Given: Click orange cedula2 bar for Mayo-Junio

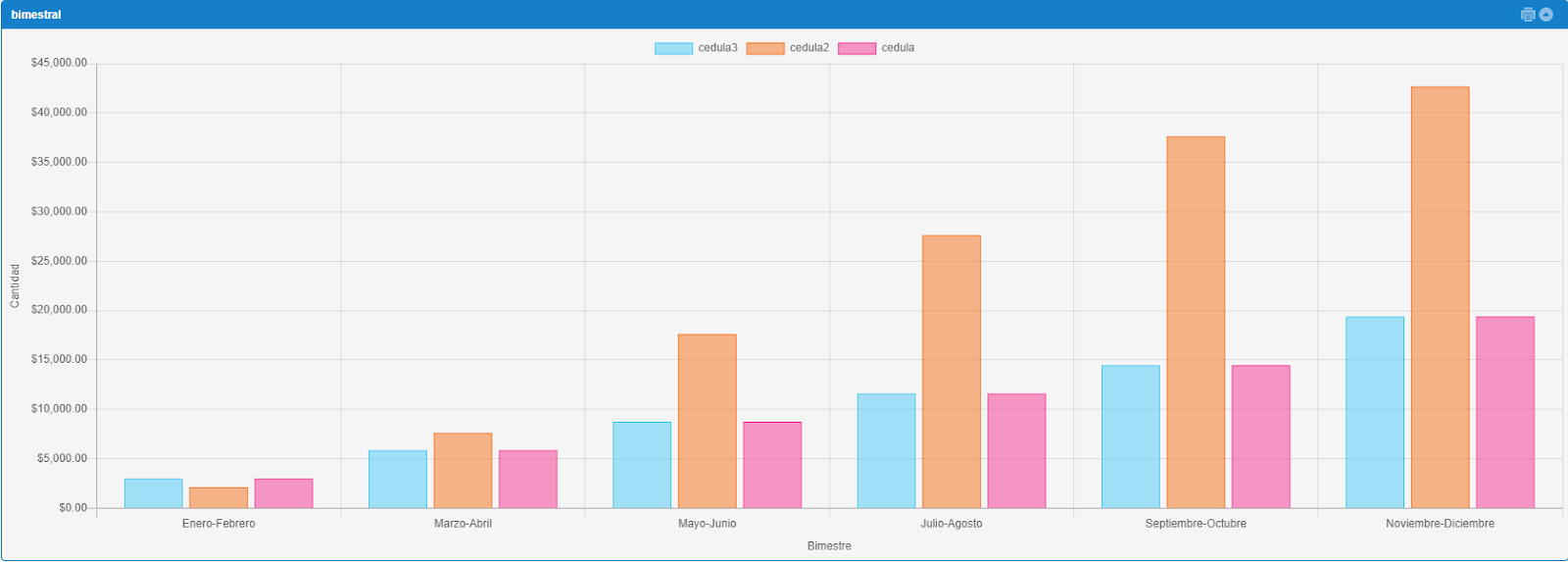Looking at the screenshot, I should click(707, 421).
